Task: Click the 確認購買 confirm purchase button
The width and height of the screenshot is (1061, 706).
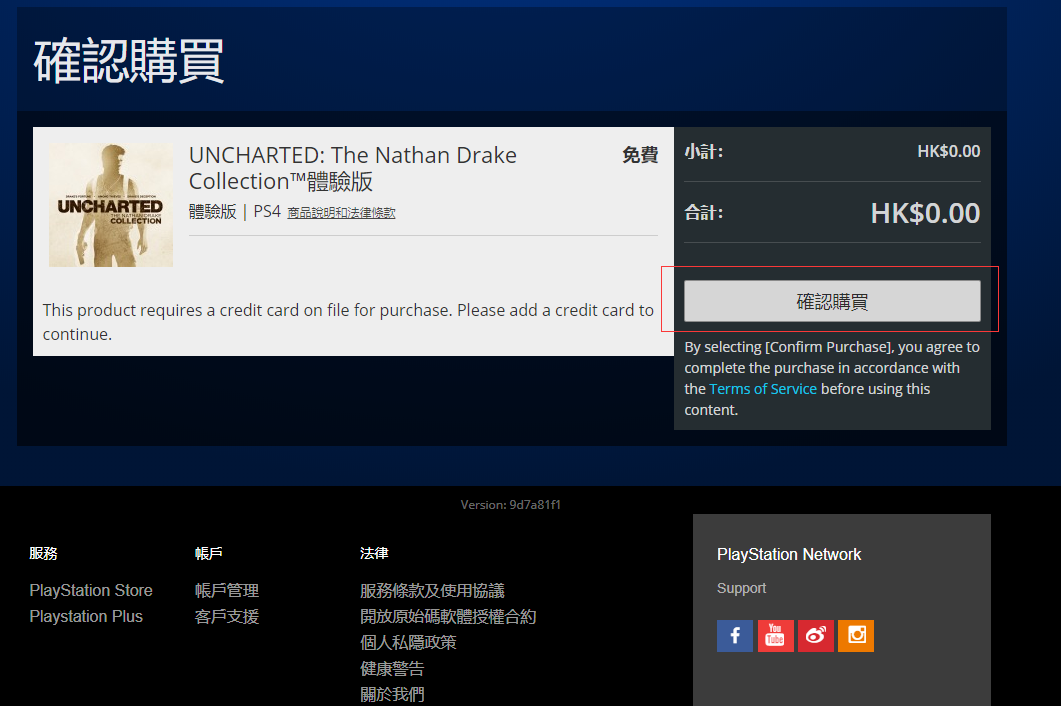Action: (832, 301)
